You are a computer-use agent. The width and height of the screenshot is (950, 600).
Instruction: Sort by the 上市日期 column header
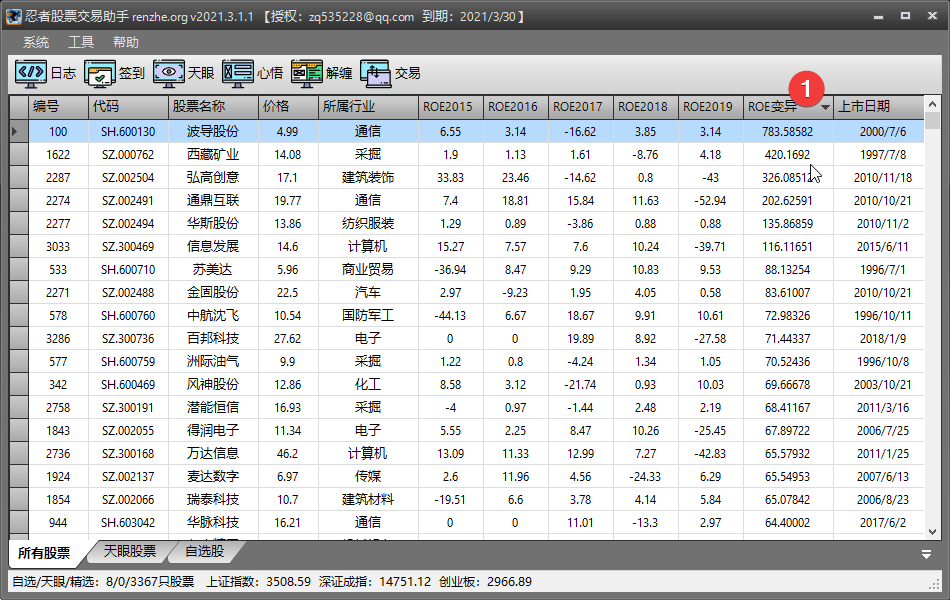(x=879, y=107)
